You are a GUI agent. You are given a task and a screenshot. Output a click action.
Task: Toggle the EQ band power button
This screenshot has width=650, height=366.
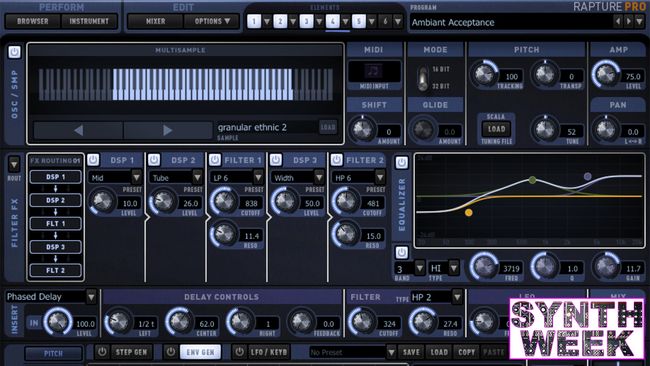(x=401, y=252)
